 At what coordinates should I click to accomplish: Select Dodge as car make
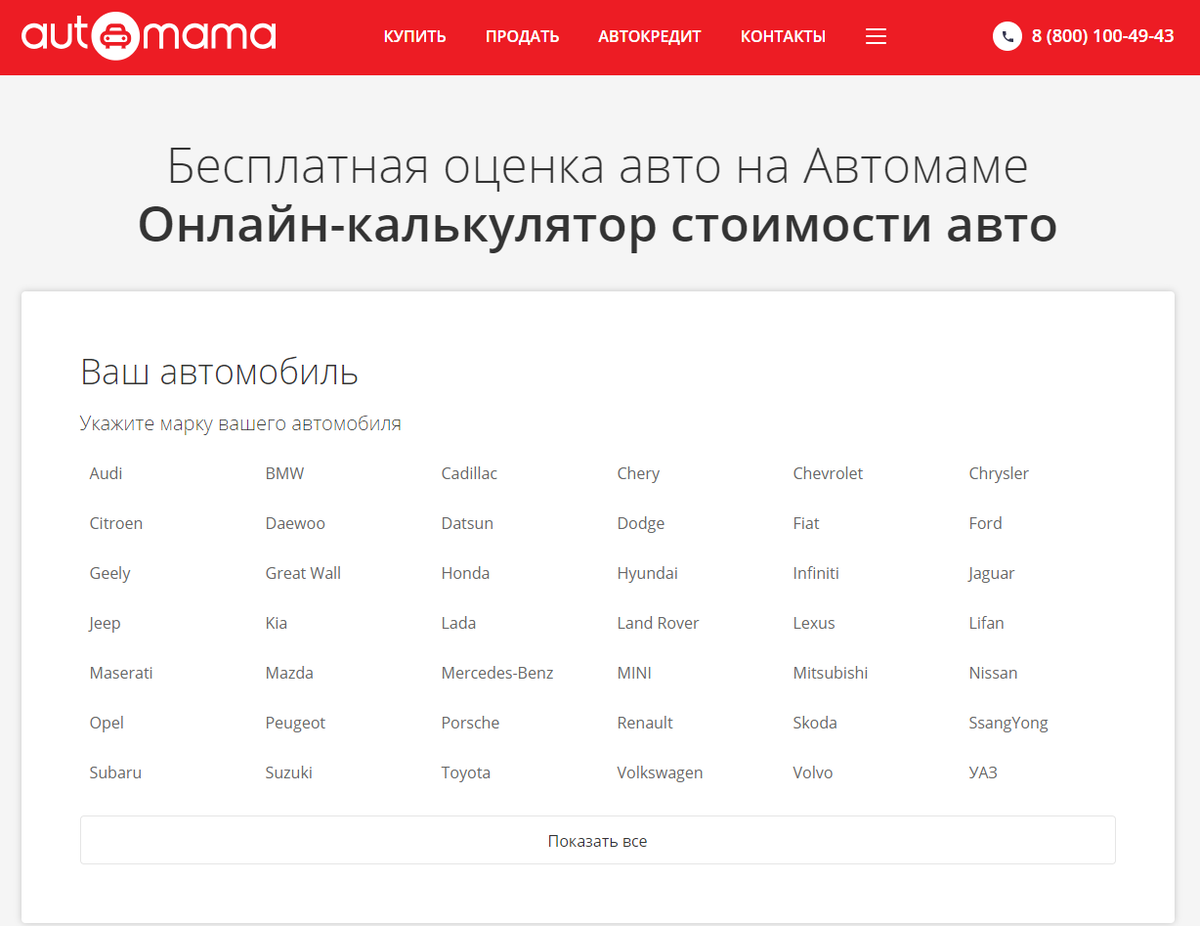[x=641, y=523]
